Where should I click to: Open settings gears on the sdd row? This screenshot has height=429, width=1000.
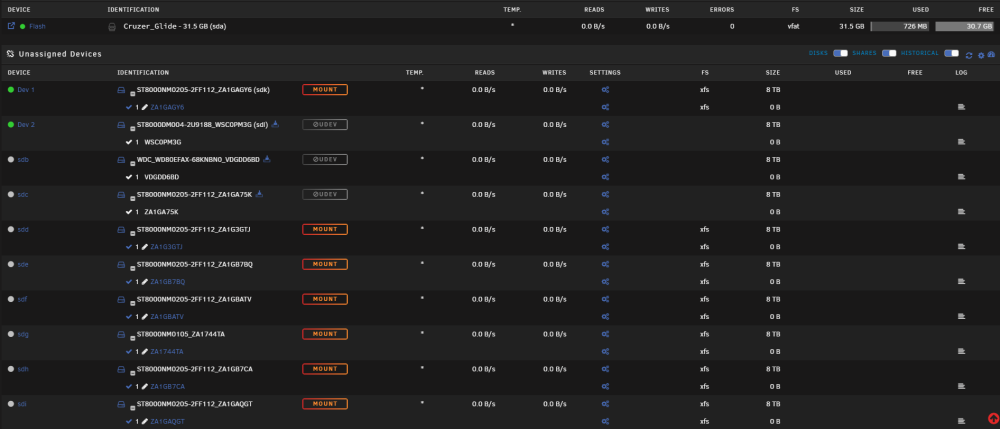605,229
